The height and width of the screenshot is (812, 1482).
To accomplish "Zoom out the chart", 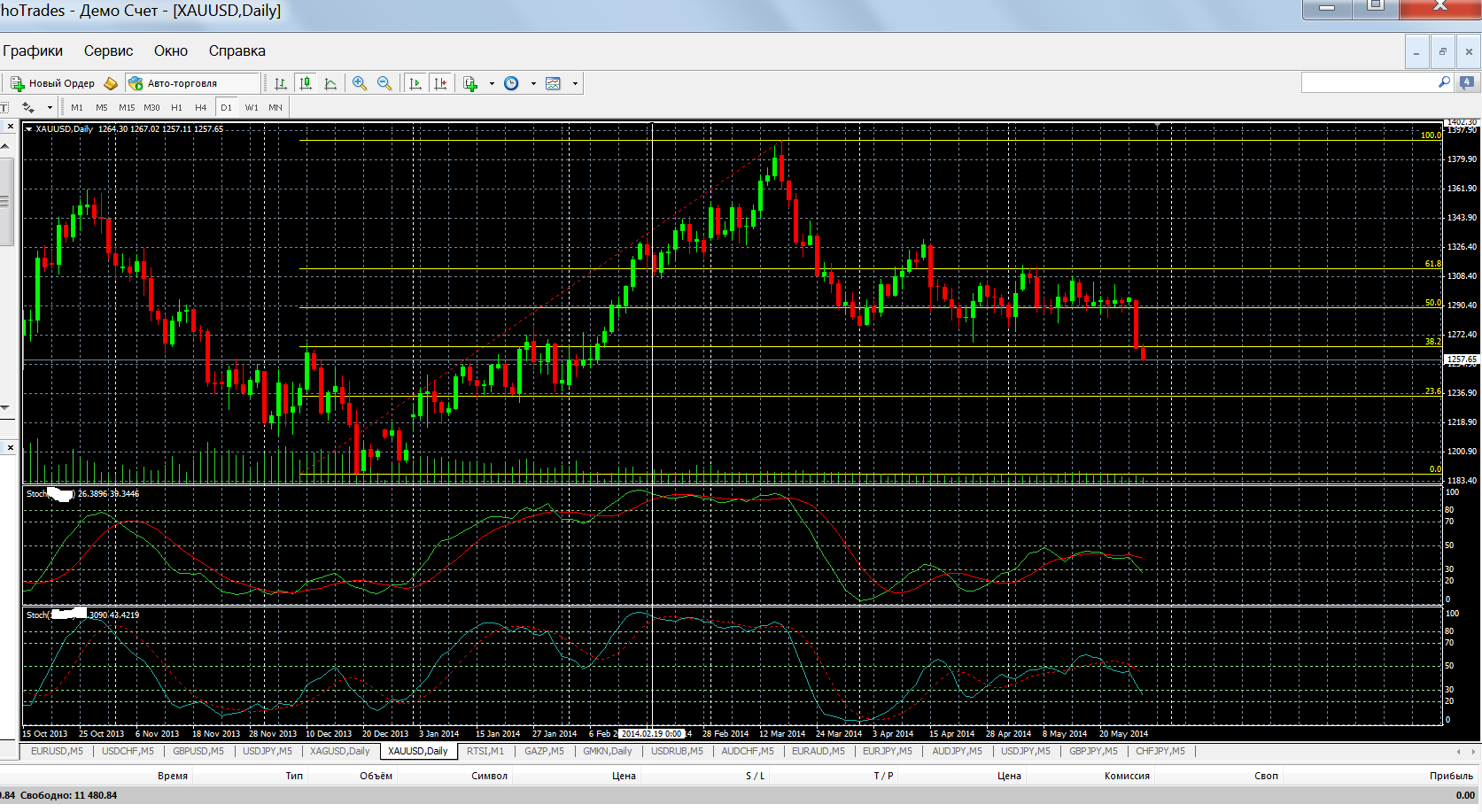I will point(384,83).
